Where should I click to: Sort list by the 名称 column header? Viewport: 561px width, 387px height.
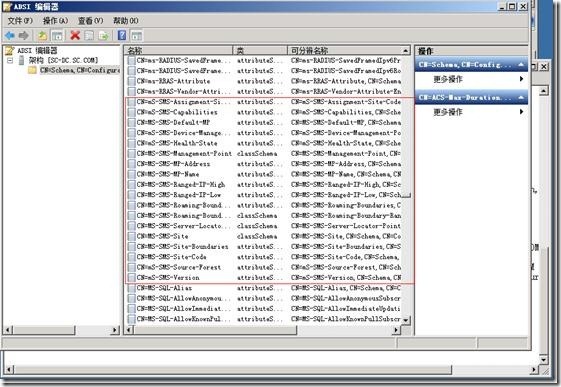click(x=179, y=50)
